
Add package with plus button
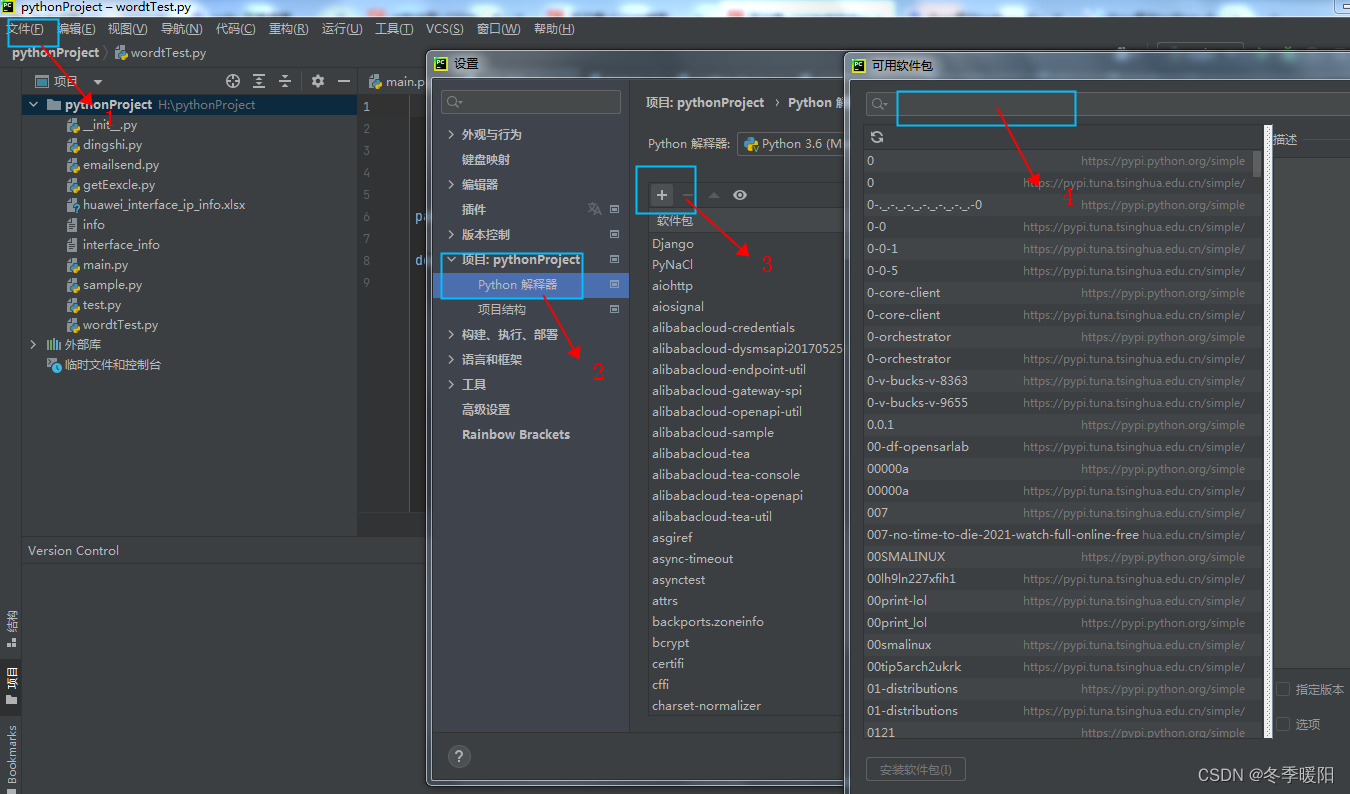click(662, 195)
